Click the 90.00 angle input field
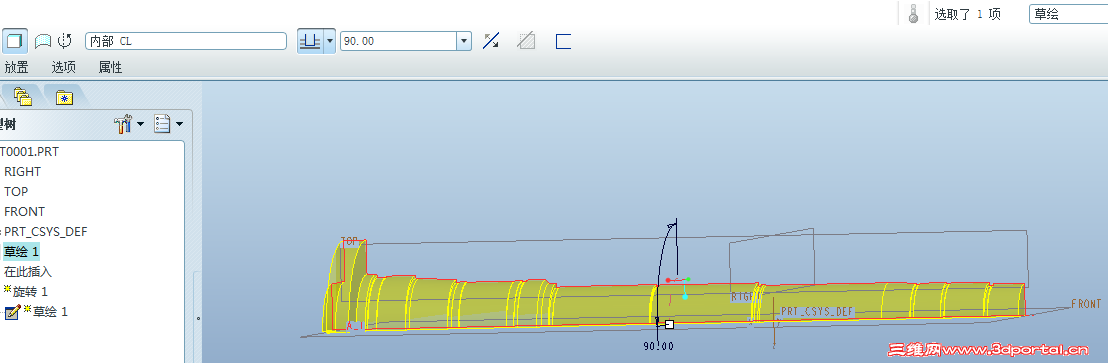This screenshot has width=1108, height=363. coord(399,41)
